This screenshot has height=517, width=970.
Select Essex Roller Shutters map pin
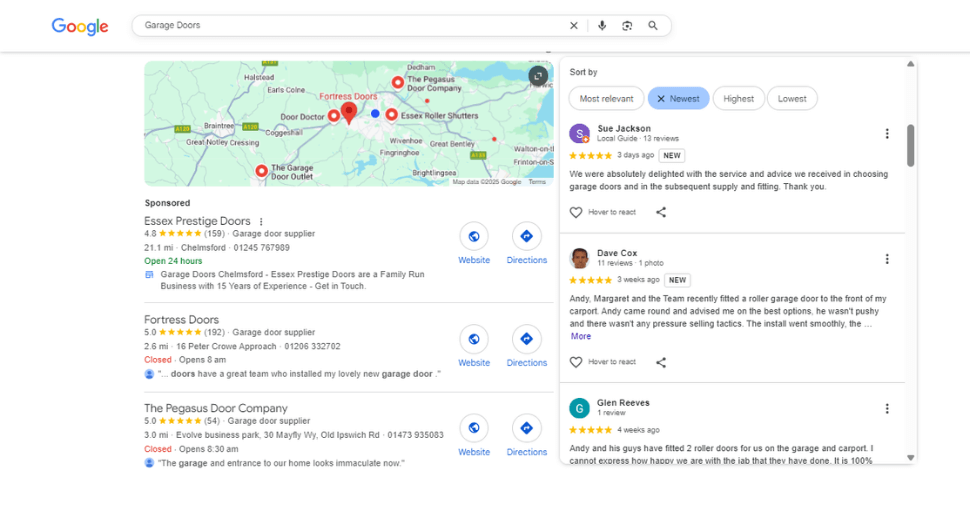(392, 115)
